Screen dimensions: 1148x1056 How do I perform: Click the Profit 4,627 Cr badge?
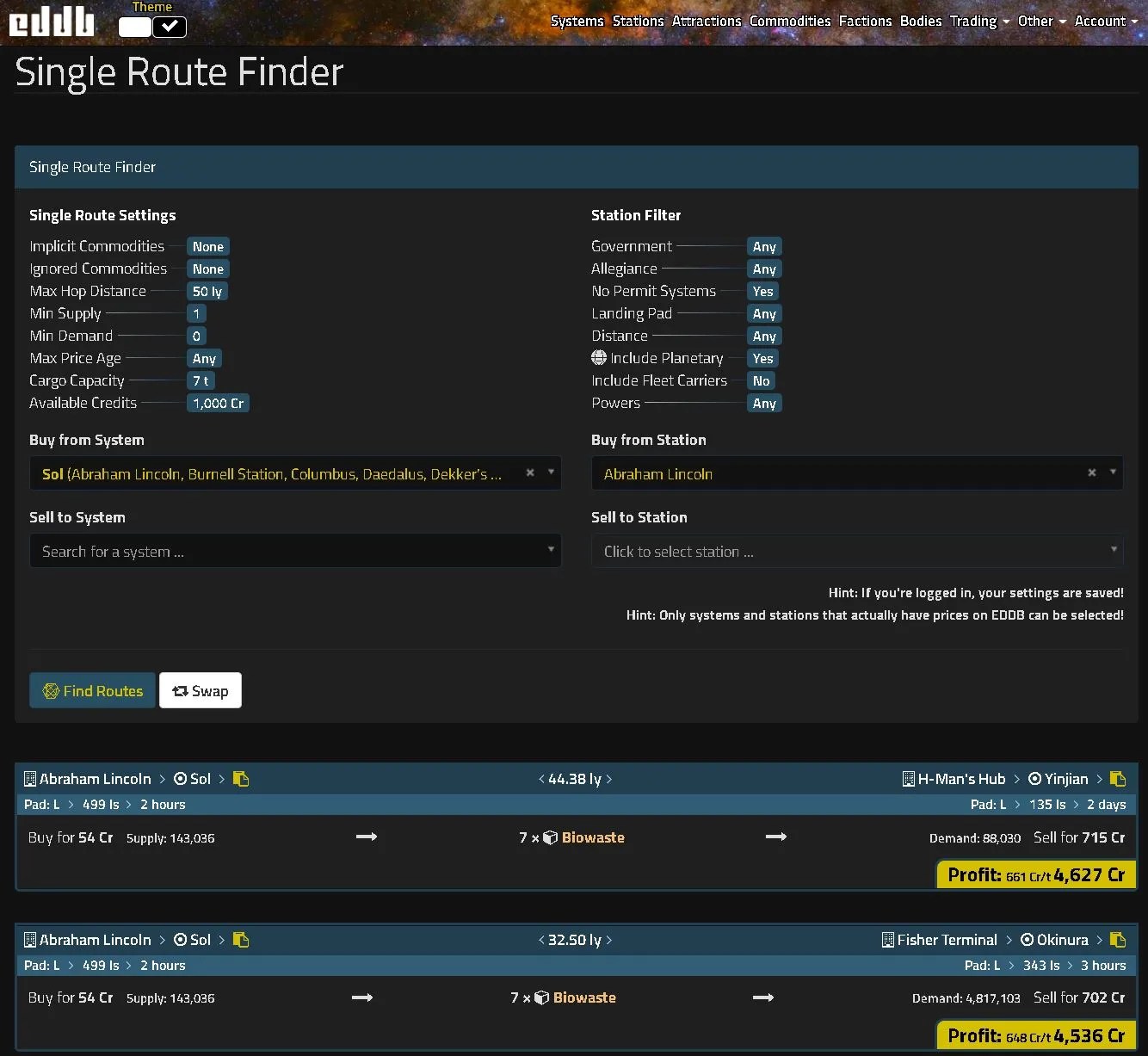[x=1036, y=874]
